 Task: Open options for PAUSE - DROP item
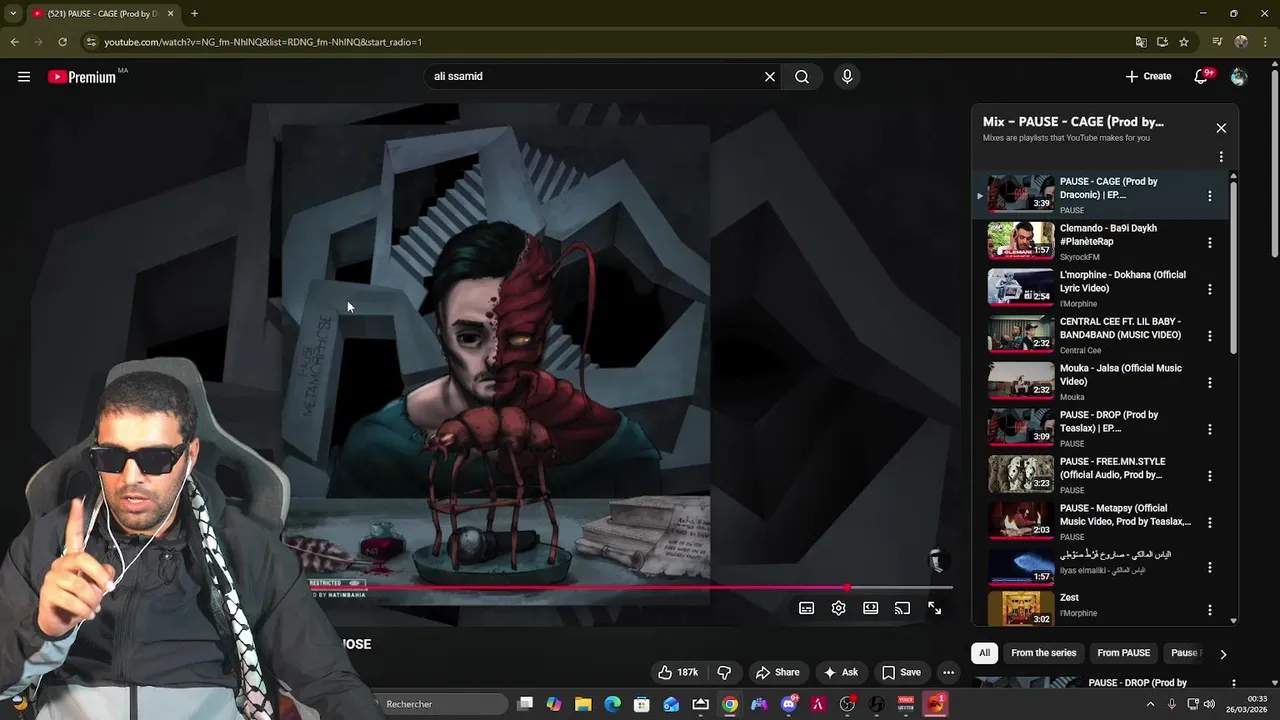pos(1210,429)
